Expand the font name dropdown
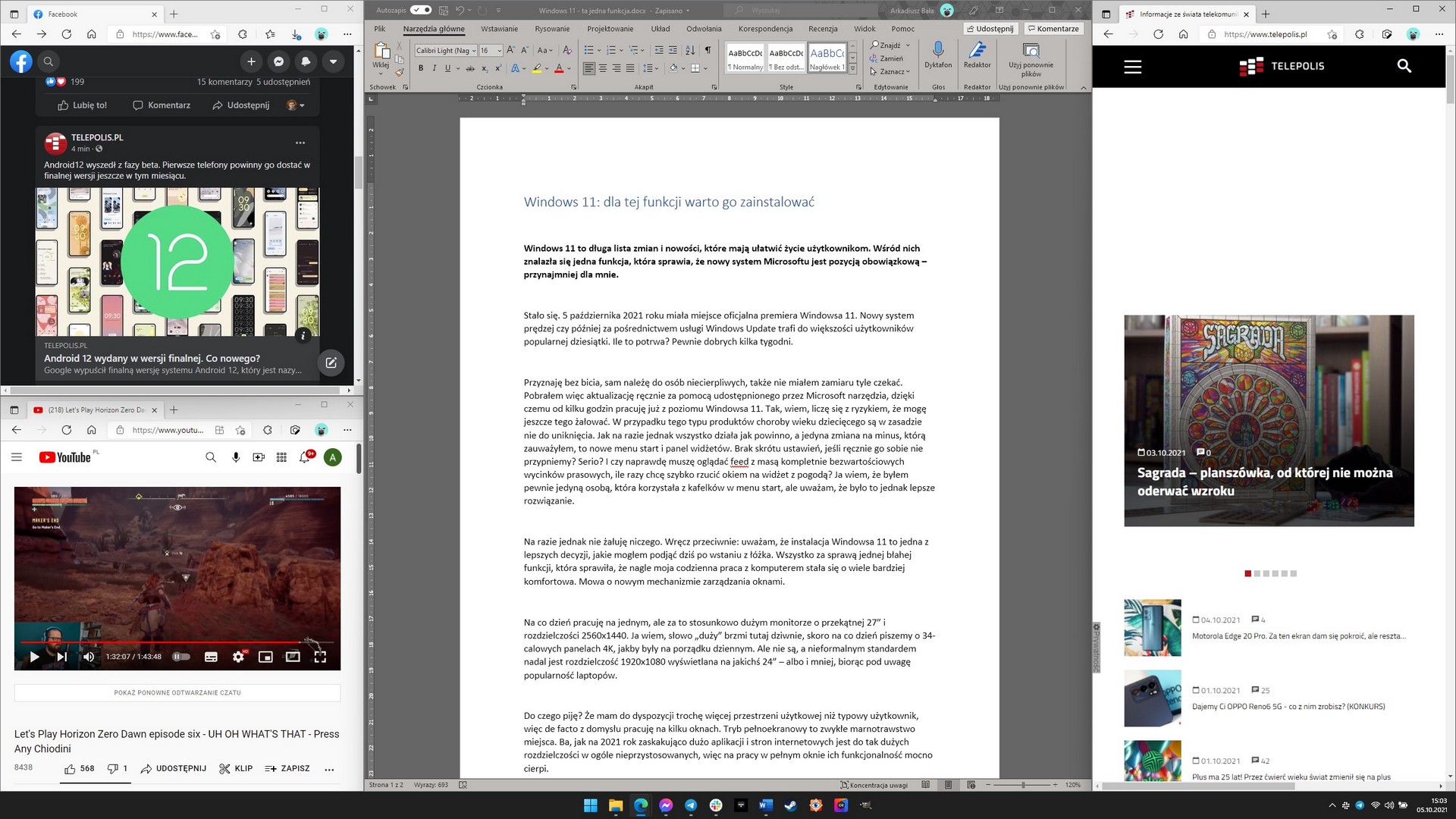Image resolution: width=1456 pixels, height=819 pixels. tap(474, 51)
